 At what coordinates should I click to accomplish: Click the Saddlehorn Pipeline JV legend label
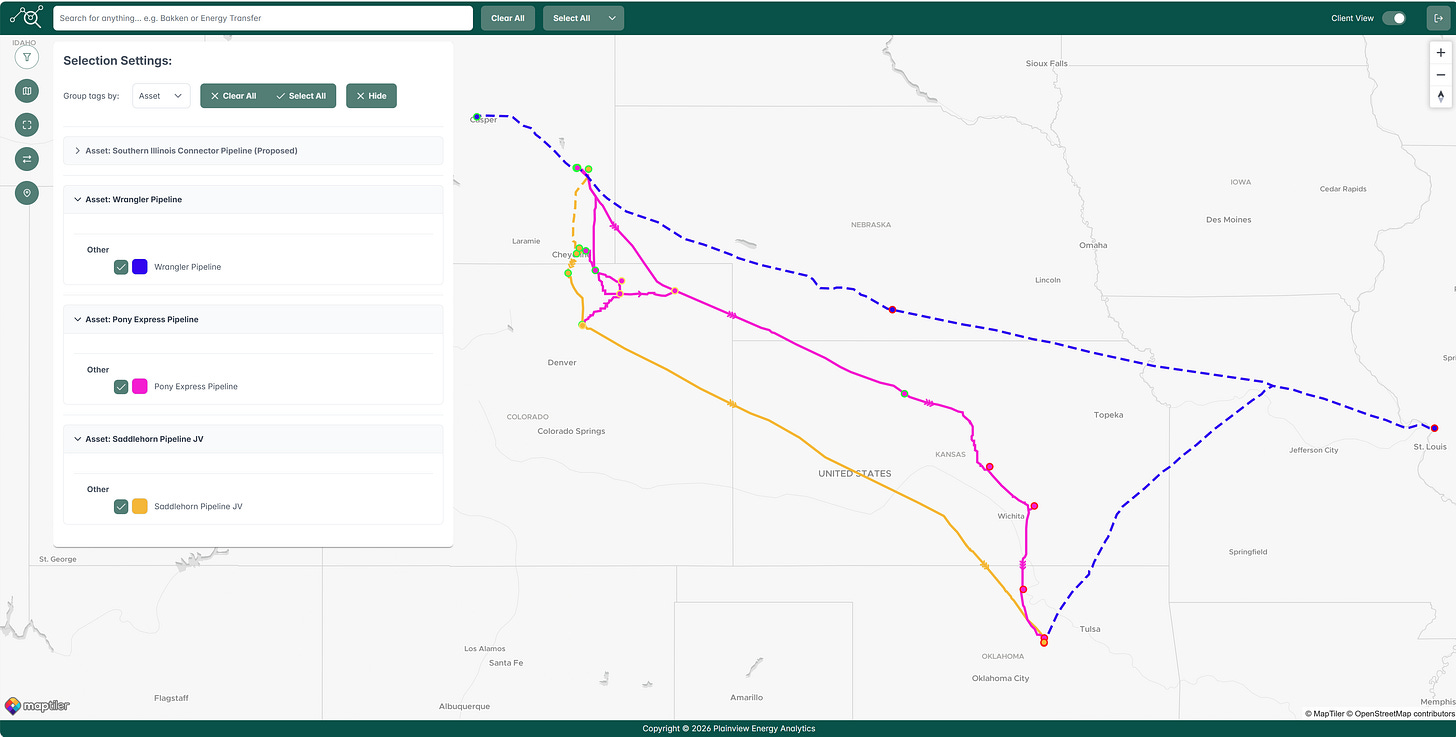198,506
